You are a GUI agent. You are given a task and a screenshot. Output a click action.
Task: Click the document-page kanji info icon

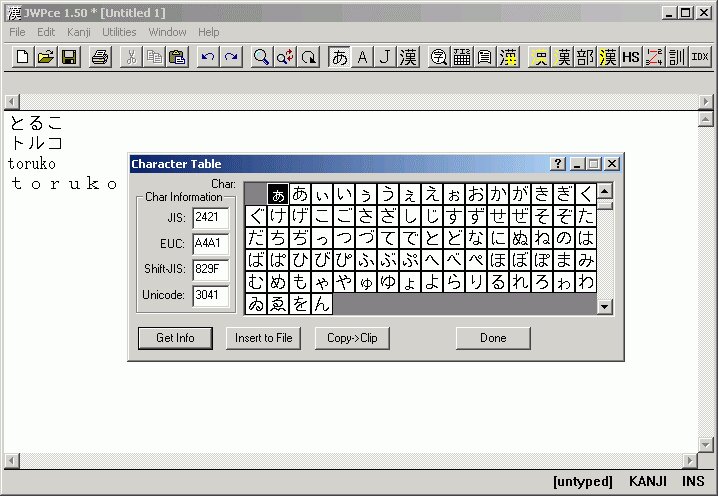point(485,57)
